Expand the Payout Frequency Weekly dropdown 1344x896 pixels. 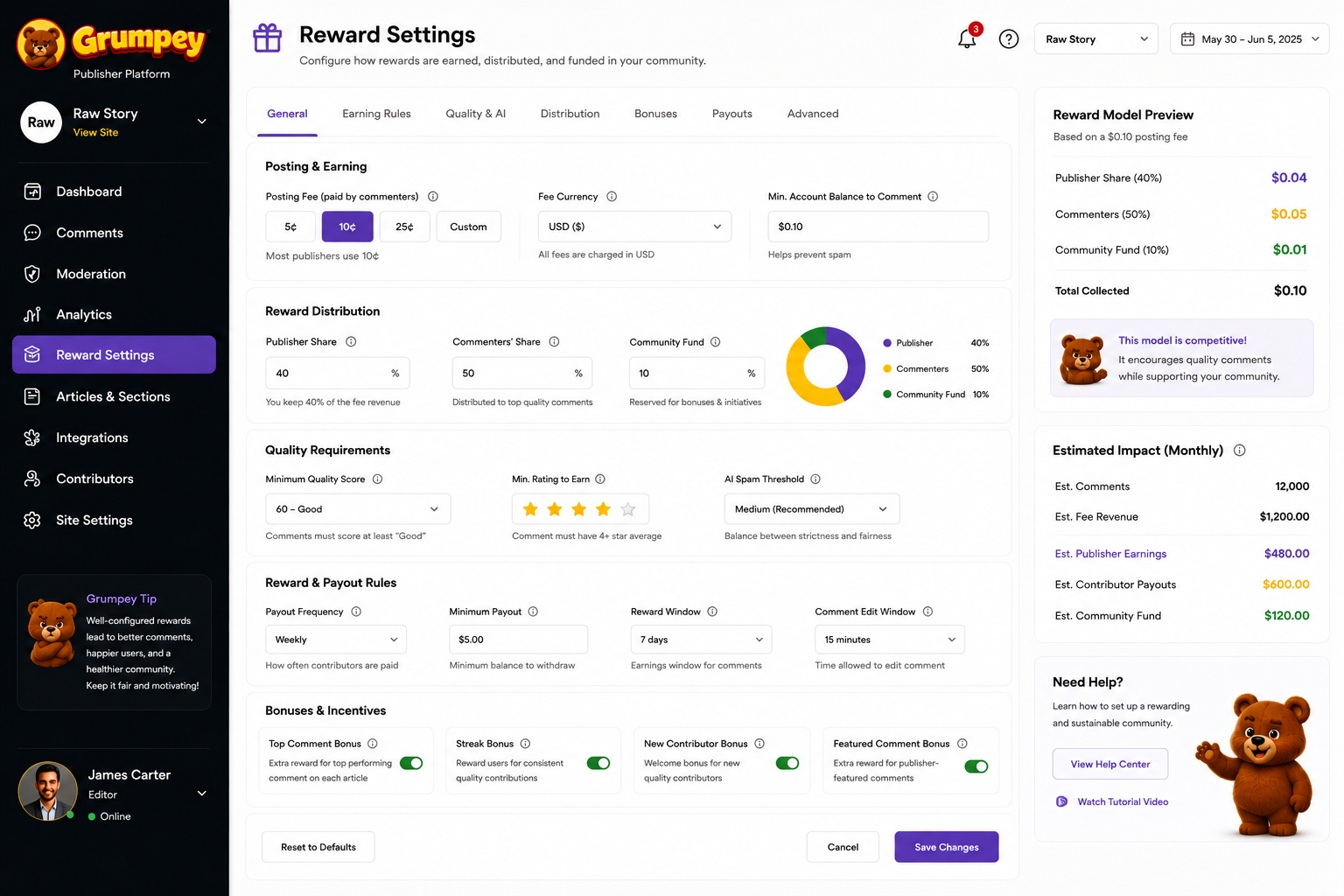pyautogui.click(x=336, y=640)
